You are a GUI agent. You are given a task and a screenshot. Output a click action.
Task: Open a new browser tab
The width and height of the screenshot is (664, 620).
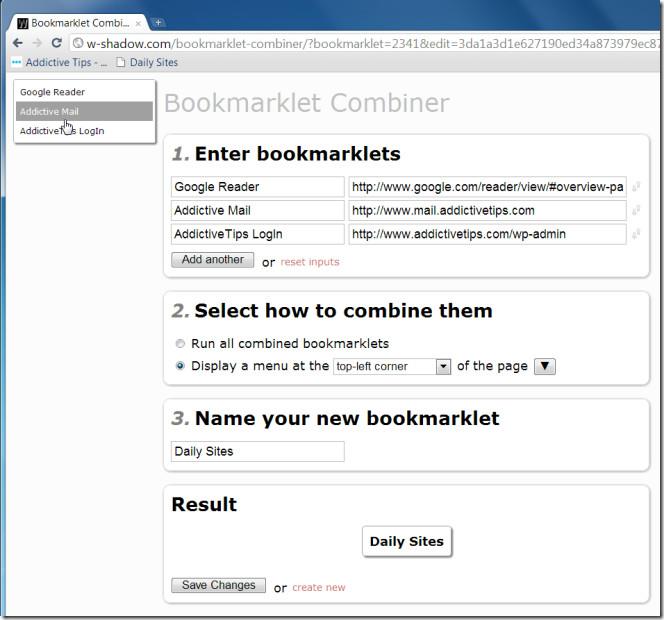coord(158,22)
